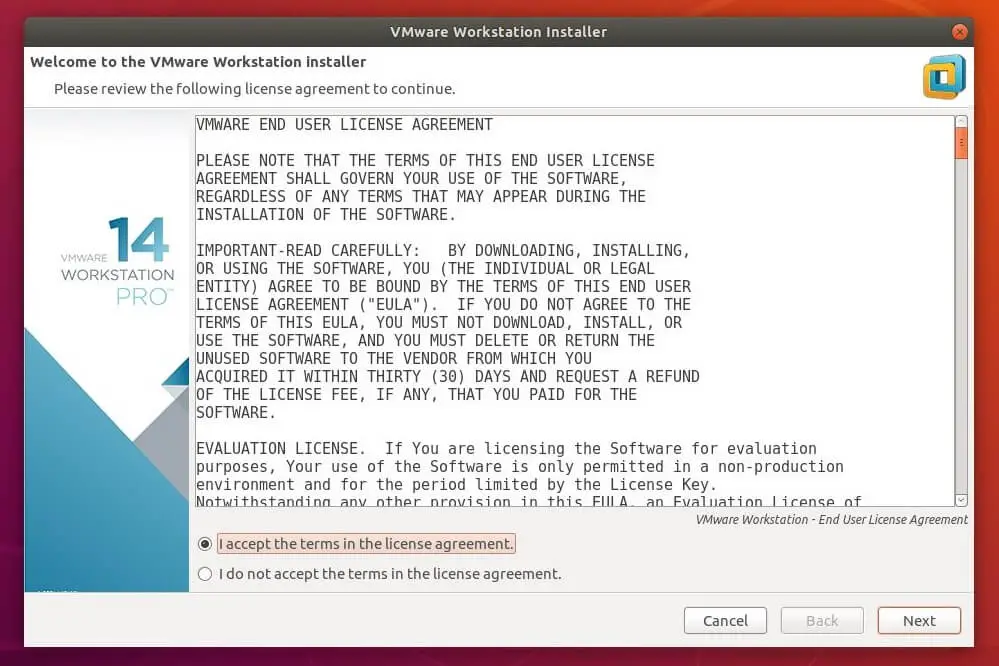This screenshot has width=999, height=666.
Task: Click the Workstation 14 Pro sidebar logo
Action: coord(117,261)
